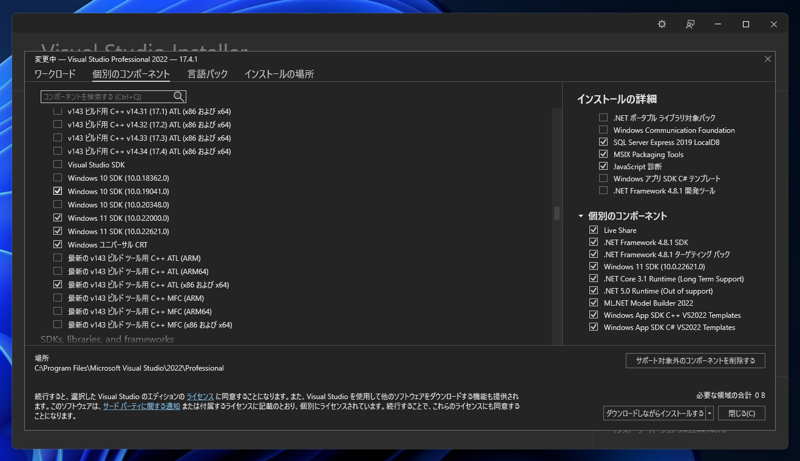Uncheck .NET 5.0 Runtime (Out of support)
This screenshot has width=800, height=461.
(593, 291)
